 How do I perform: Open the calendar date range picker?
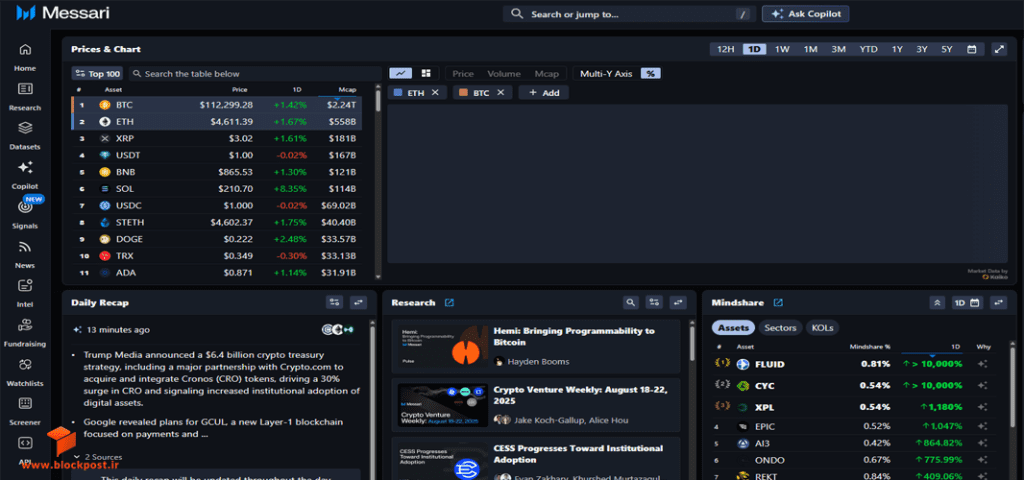click(971, 49)
